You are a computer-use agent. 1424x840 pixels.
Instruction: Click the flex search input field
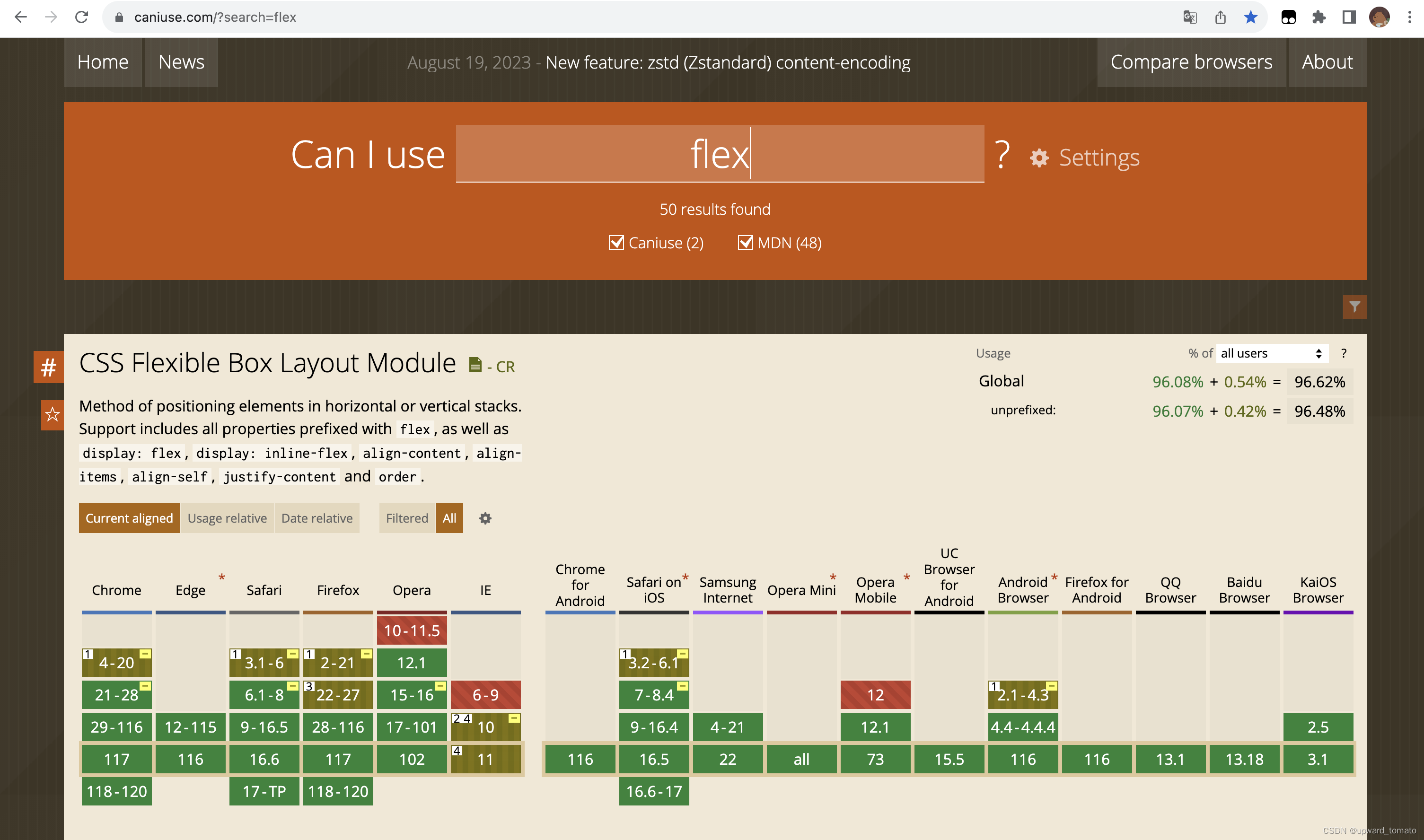pos(720,154)
